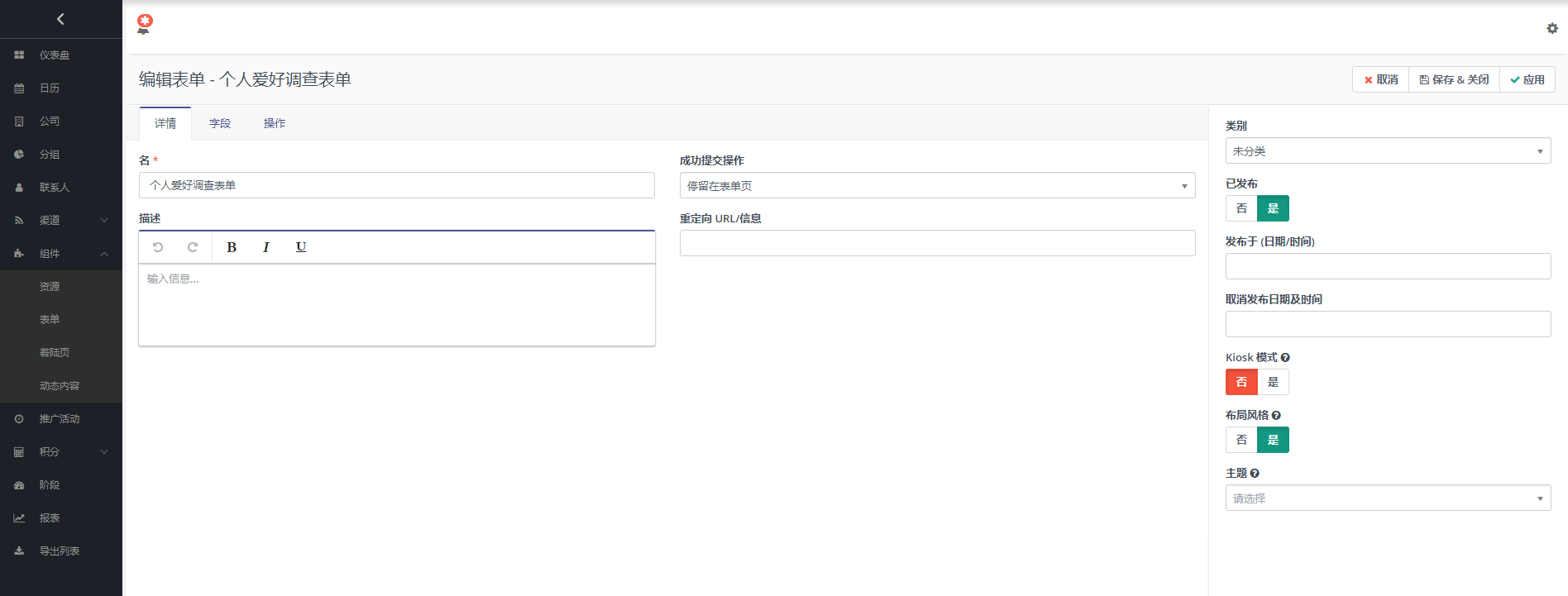Click the 取消 button

[x=1381, y=79]
